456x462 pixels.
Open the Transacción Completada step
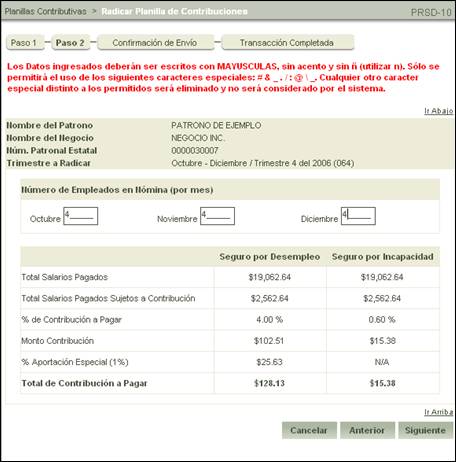coord(287,43)
